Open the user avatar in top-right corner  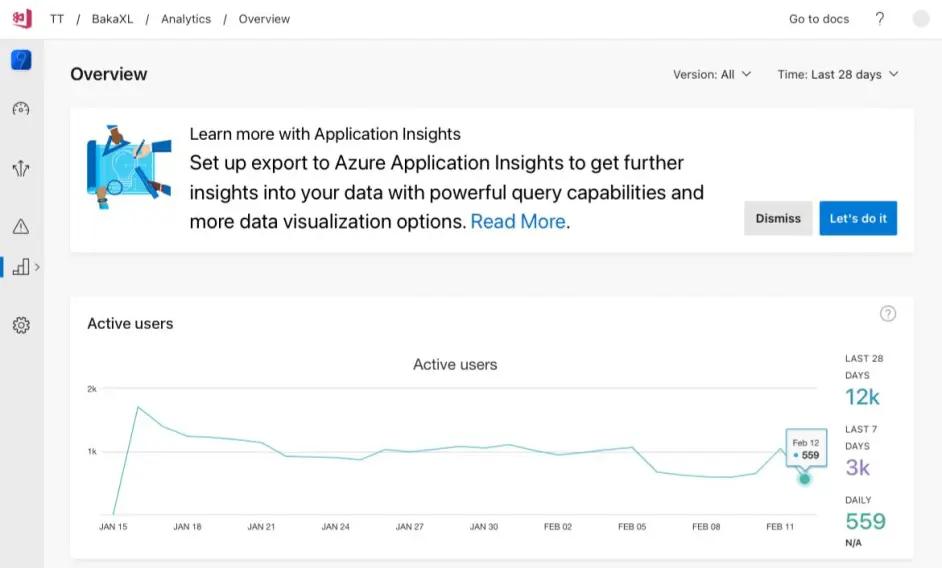point(921,19)
